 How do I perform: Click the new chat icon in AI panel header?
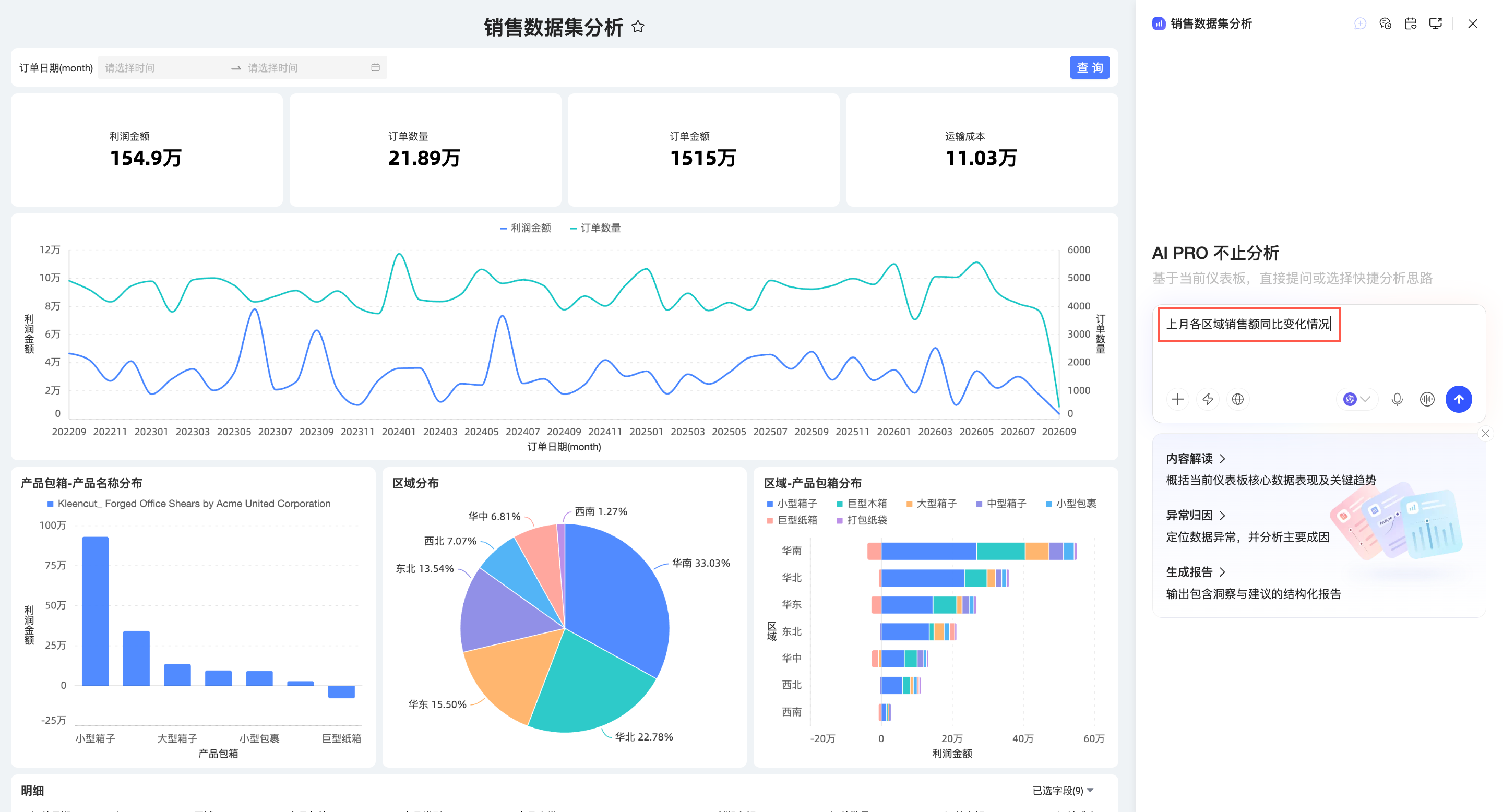(1360, 23)
